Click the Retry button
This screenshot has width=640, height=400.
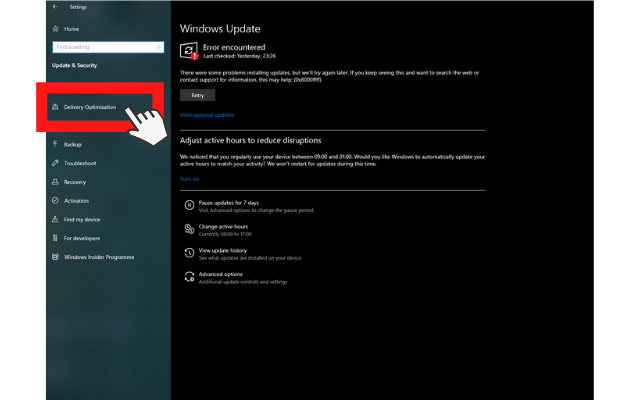[198, 95]
